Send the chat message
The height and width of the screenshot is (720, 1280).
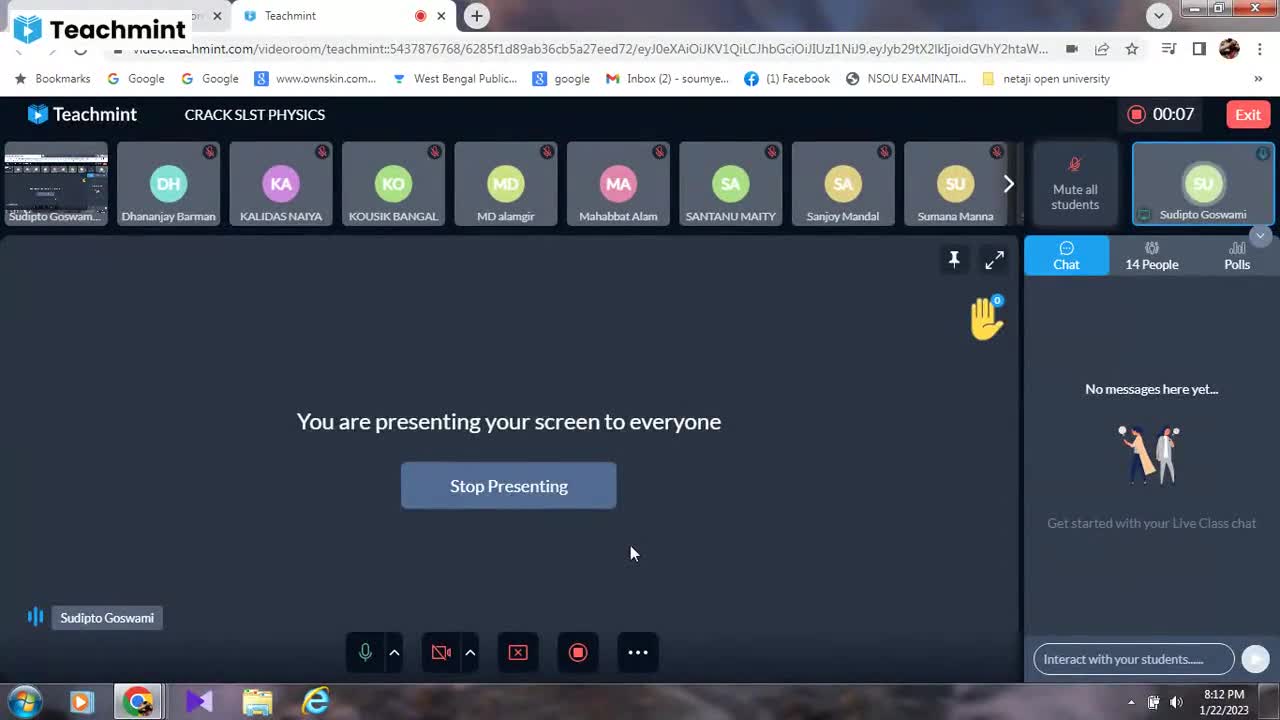point(1255,659)
